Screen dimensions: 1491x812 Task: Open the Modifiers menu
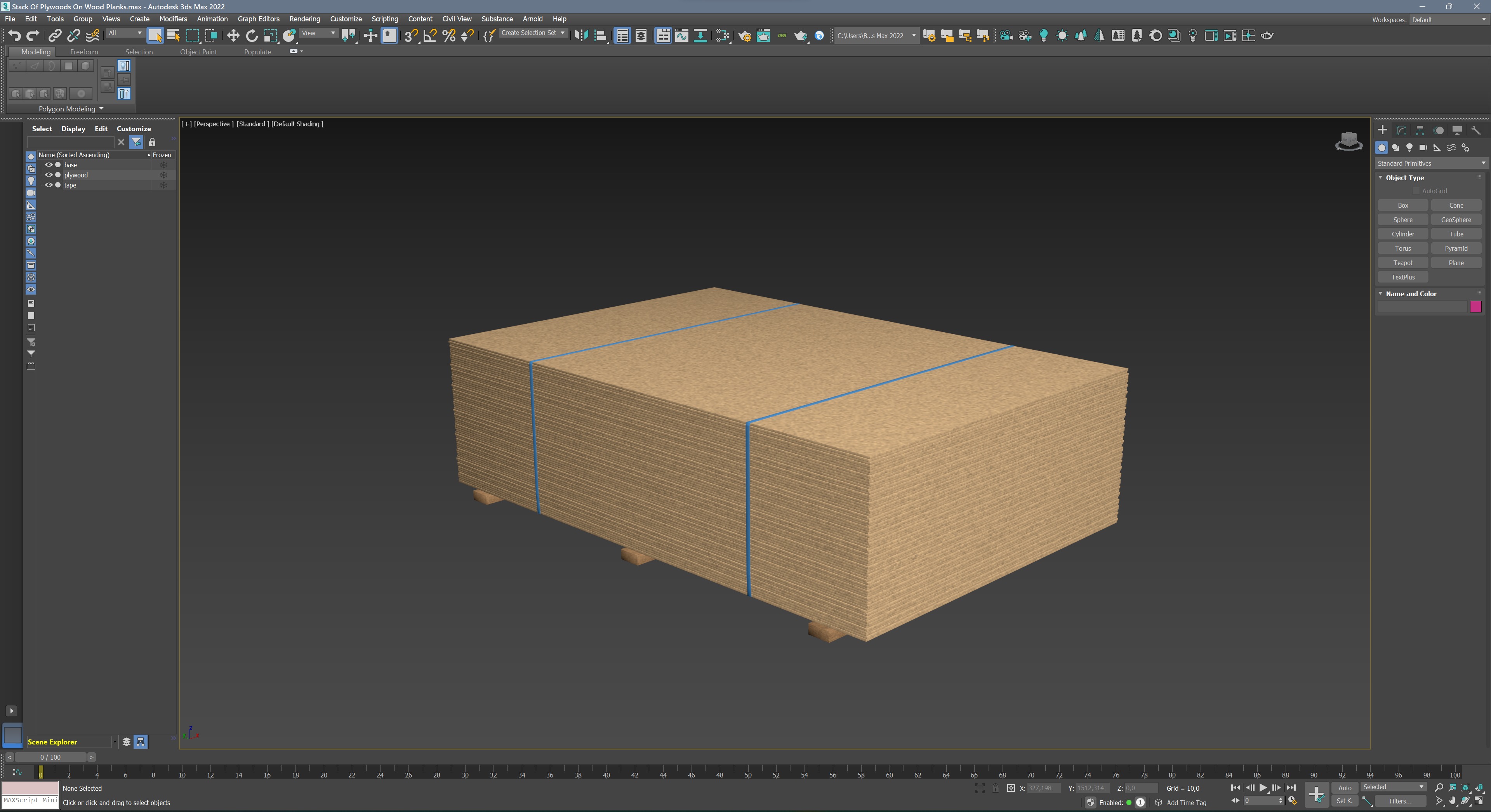[x=173, y=19]
